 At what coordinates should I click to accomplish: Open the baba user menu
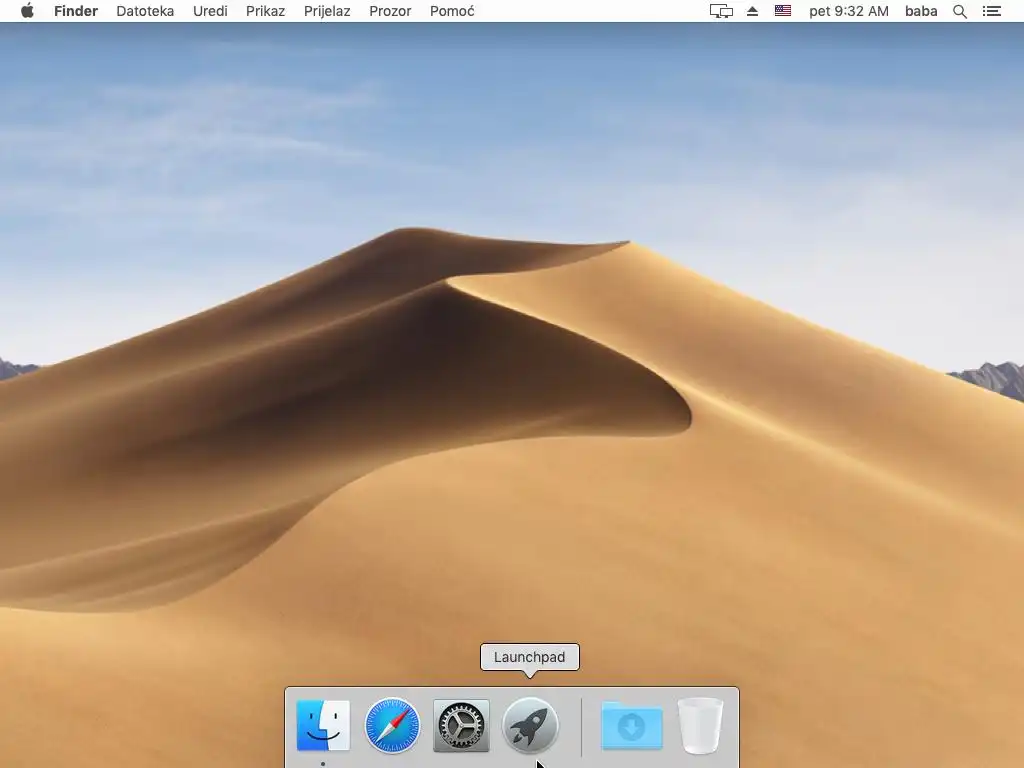tap(921, 11)
